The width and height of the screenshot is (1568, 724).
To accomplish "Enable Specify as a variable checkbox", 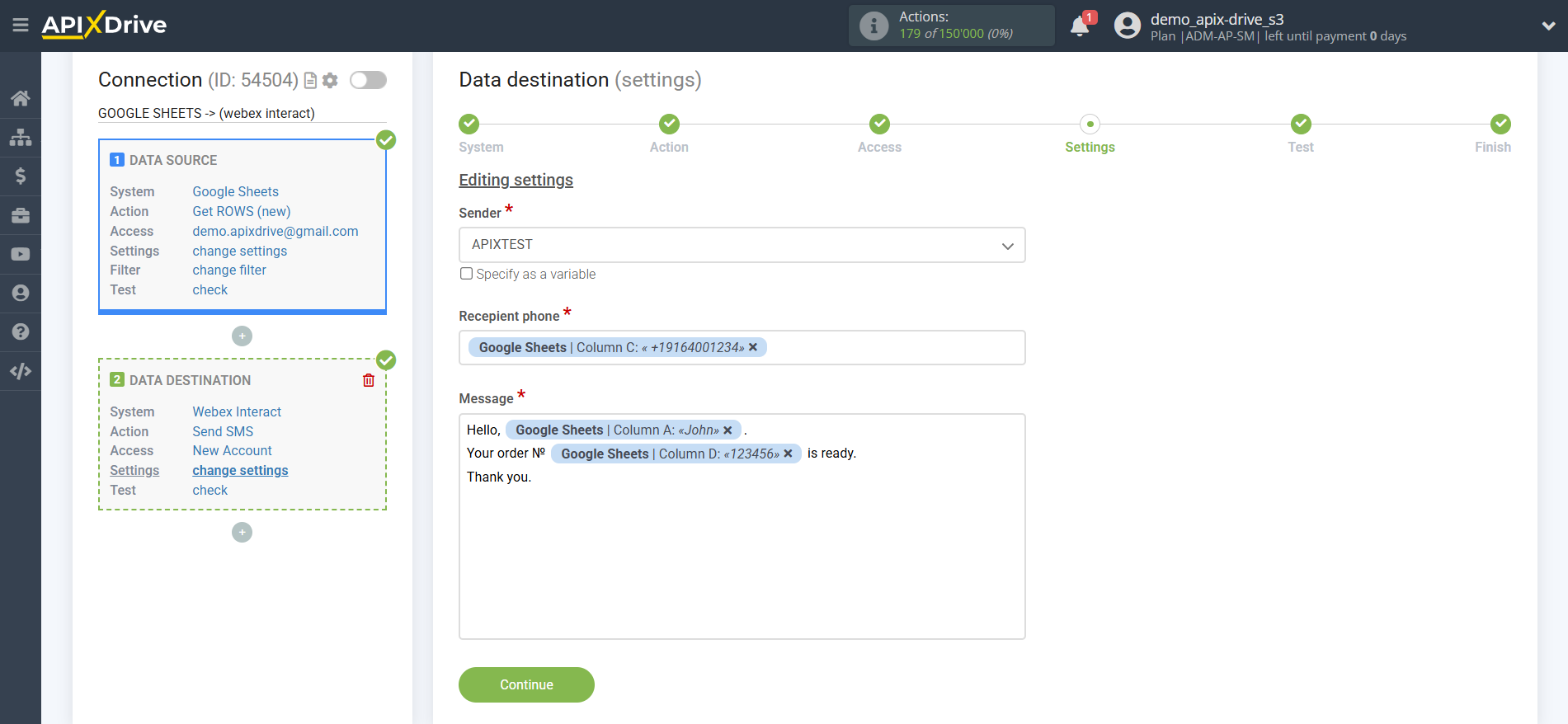I will [x=467, y=274].
